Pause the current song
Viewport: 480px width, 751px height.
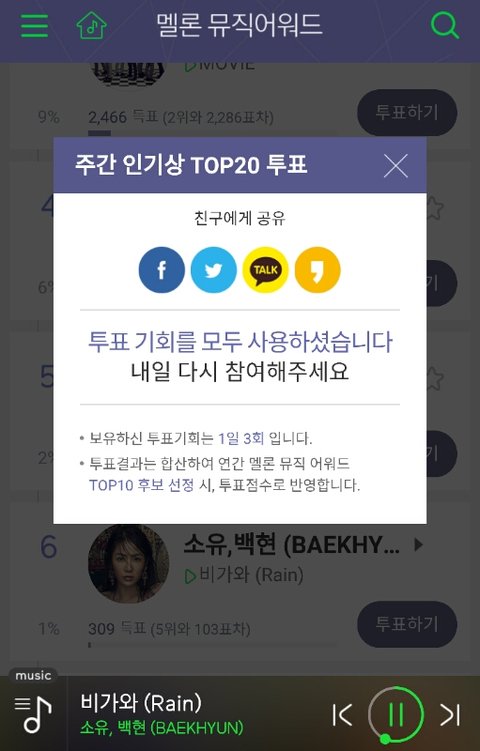[396, 715]
